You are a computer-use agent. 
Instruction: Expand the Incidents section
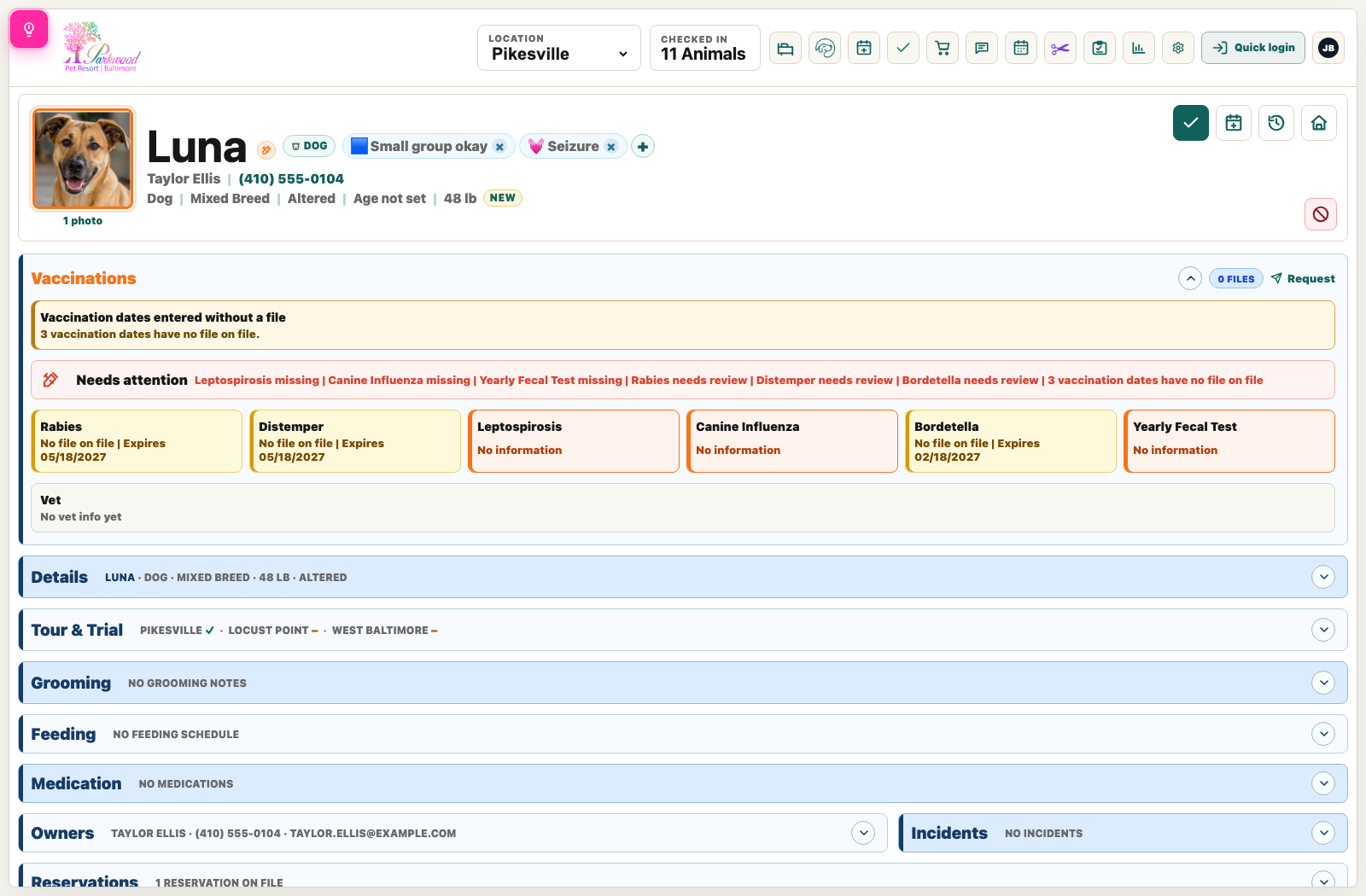pos(1323,833)
